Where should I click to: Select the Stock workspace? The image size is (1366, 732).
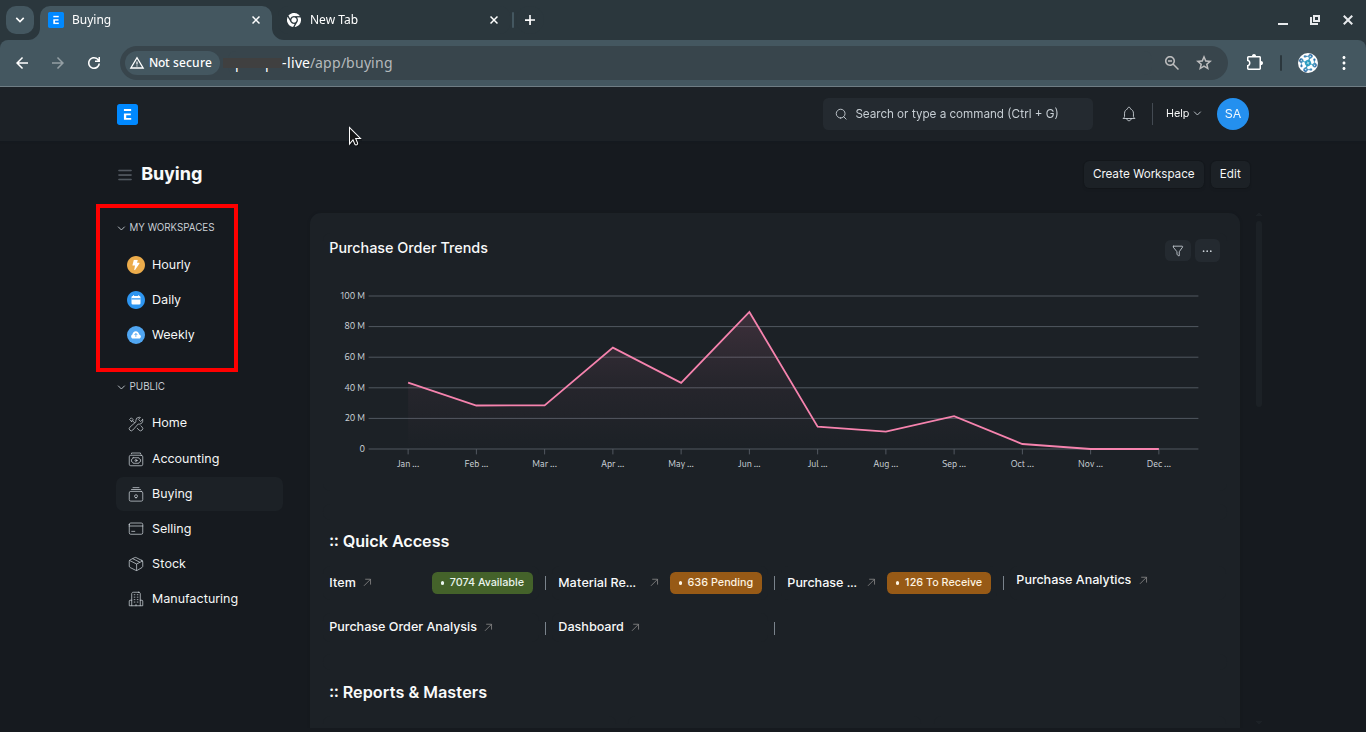168,564
